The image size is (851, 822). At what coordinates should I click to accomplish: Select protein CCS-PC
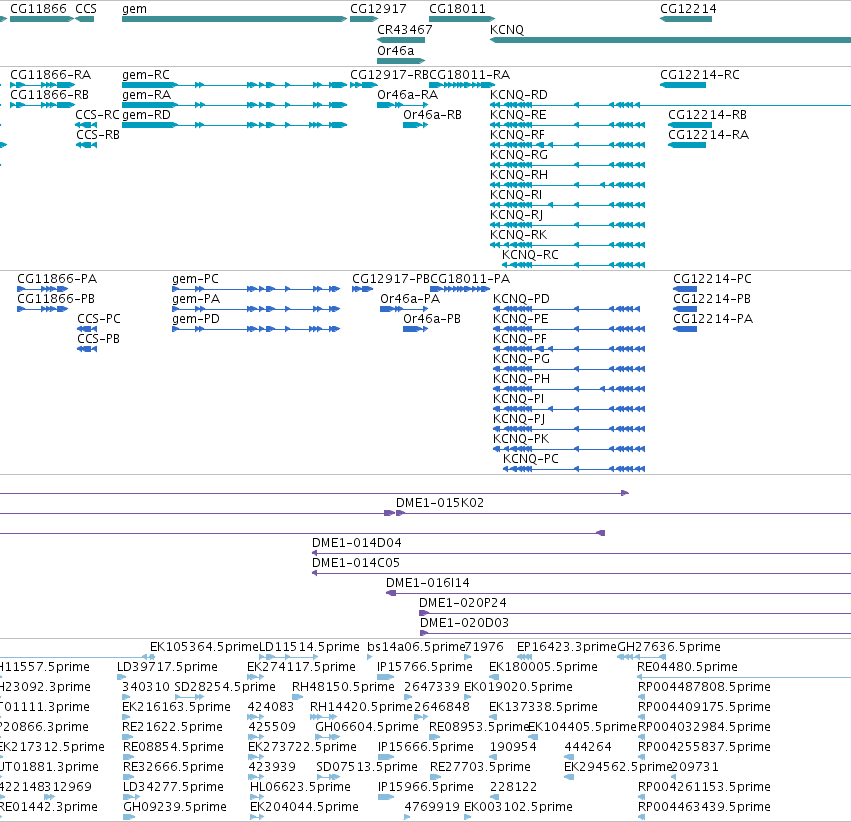(87, 329)
